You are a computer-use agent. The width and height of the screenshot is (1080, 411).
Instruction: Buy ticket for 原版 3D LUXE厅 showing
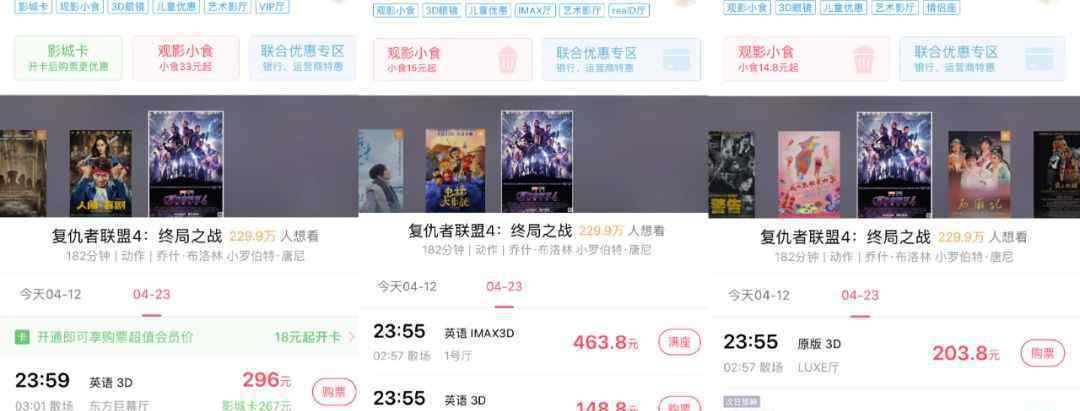click(1042, 353)
